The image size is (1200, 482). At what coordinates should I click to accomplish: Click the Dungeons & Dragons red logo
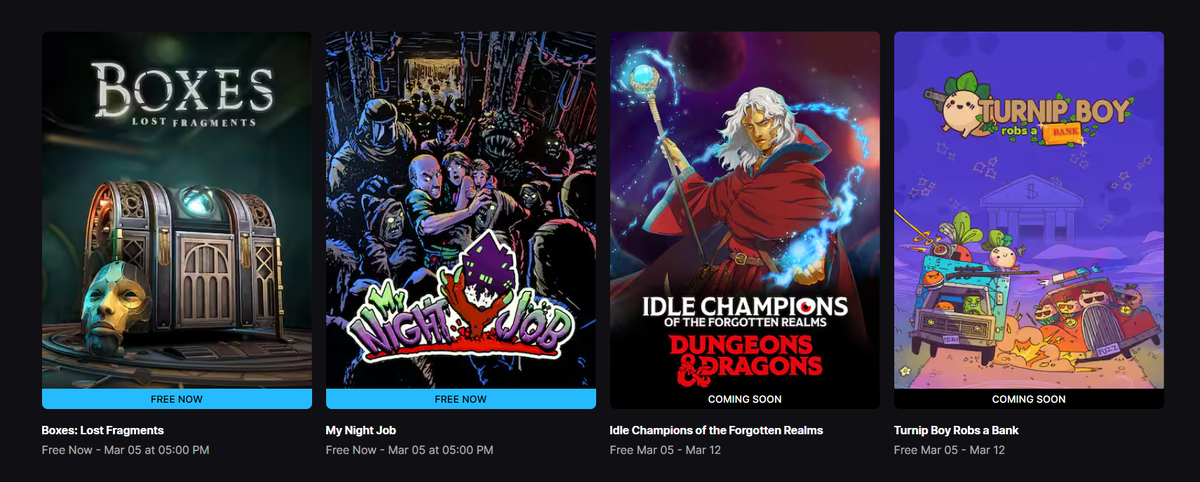745,355
